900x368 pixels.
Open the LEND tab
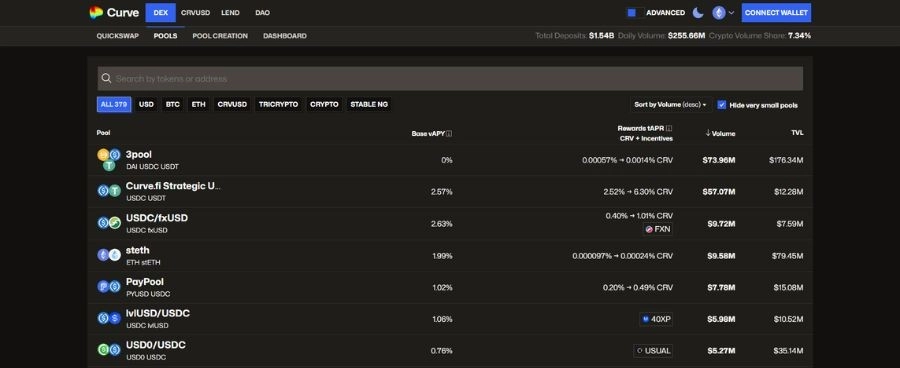tap(230, 13)
